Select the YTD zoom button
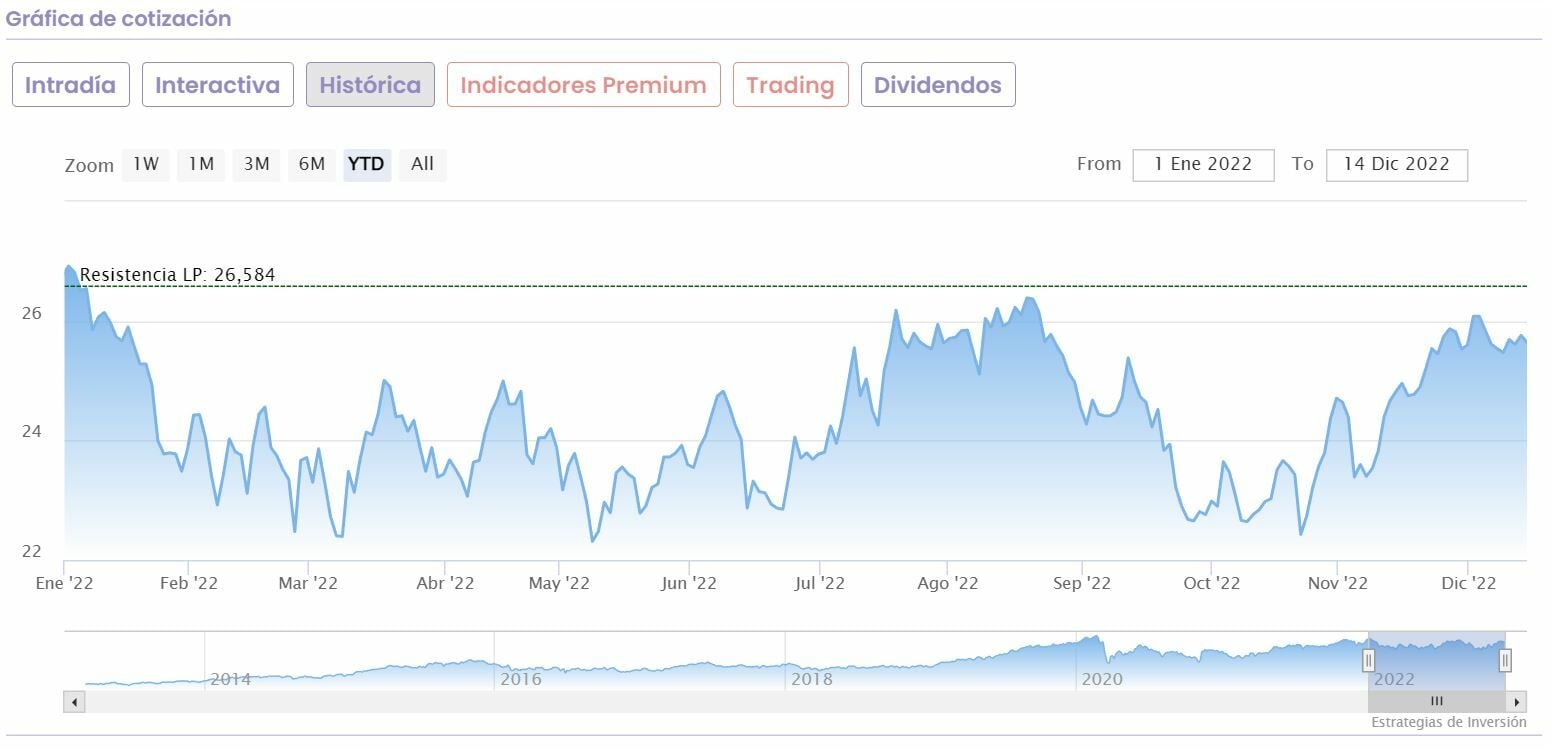The image size is (1551, 750). (x=366, y=164)
